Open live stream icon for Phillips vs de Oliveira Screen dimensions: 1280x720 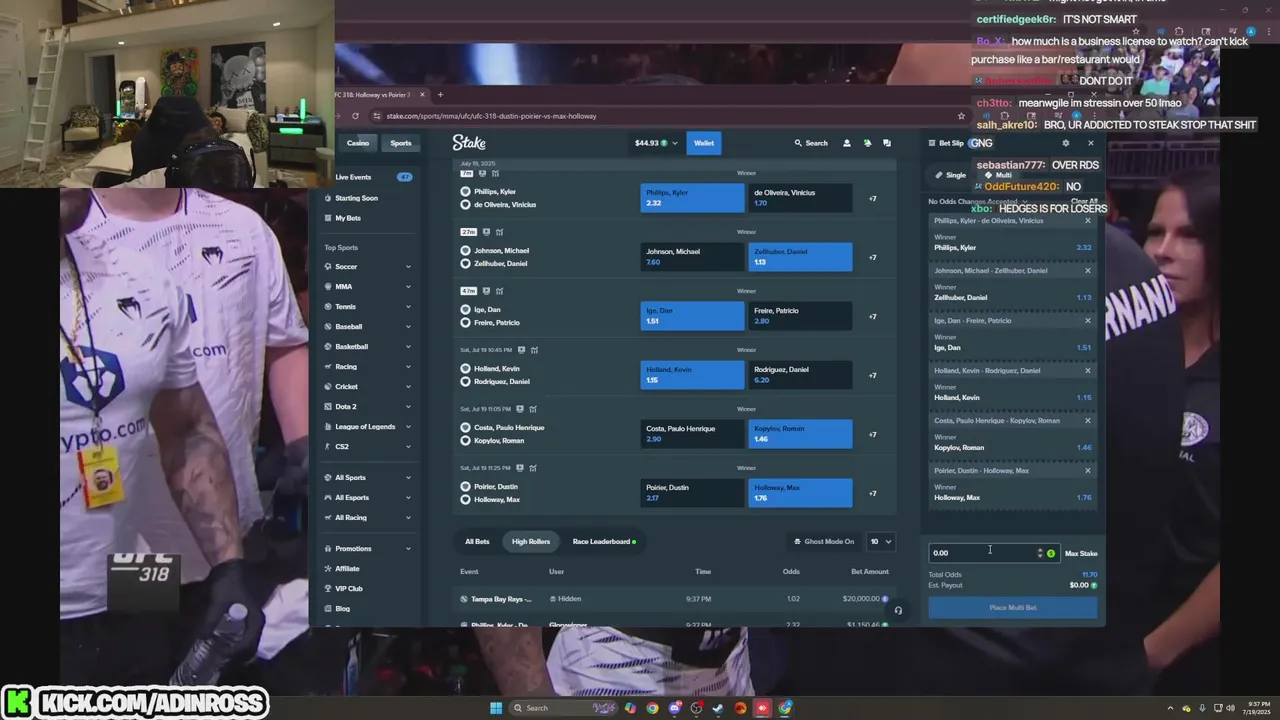pos(482,173)
